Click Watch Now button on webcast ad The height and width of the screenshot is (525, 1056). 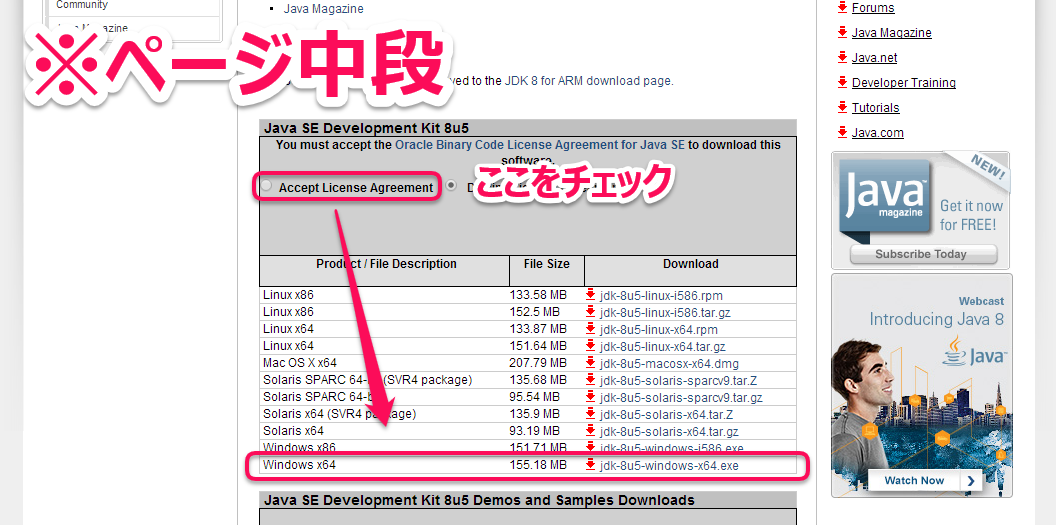[x=925, y=481]
